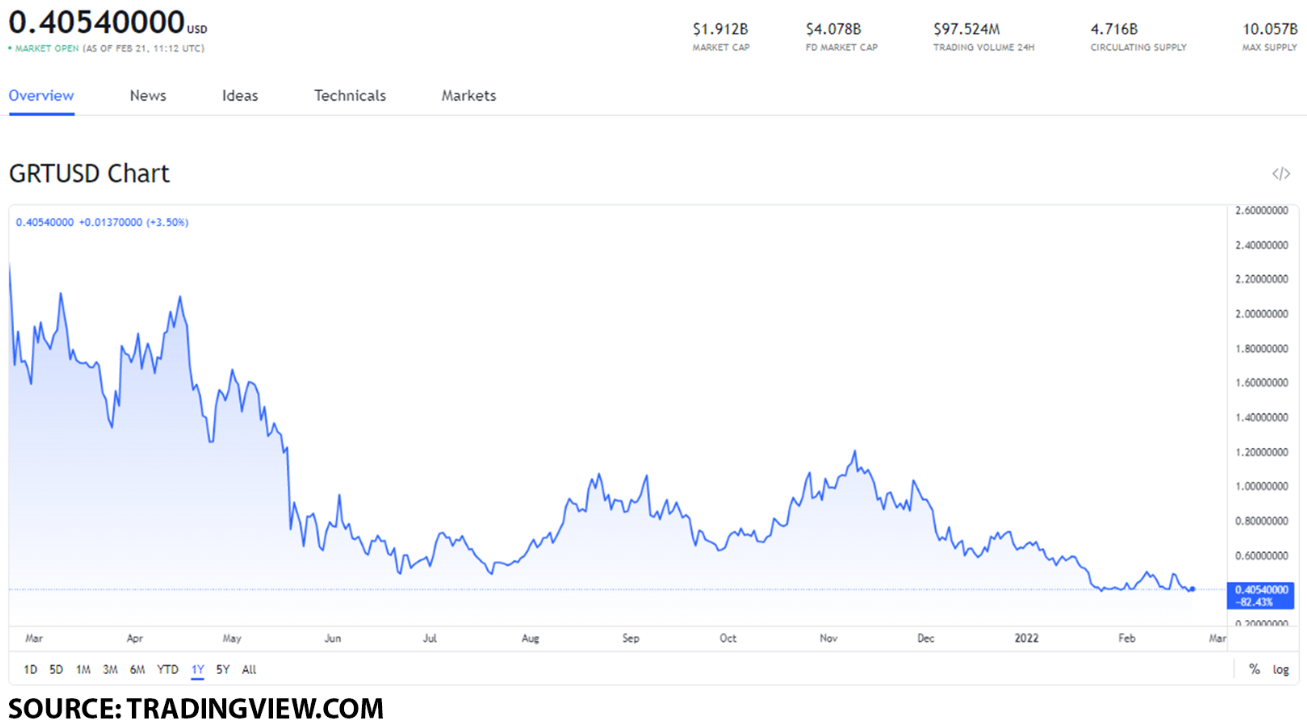Screen dimensions: 1307x727
Task: Select the 3M time range
Action: [110, 670]
